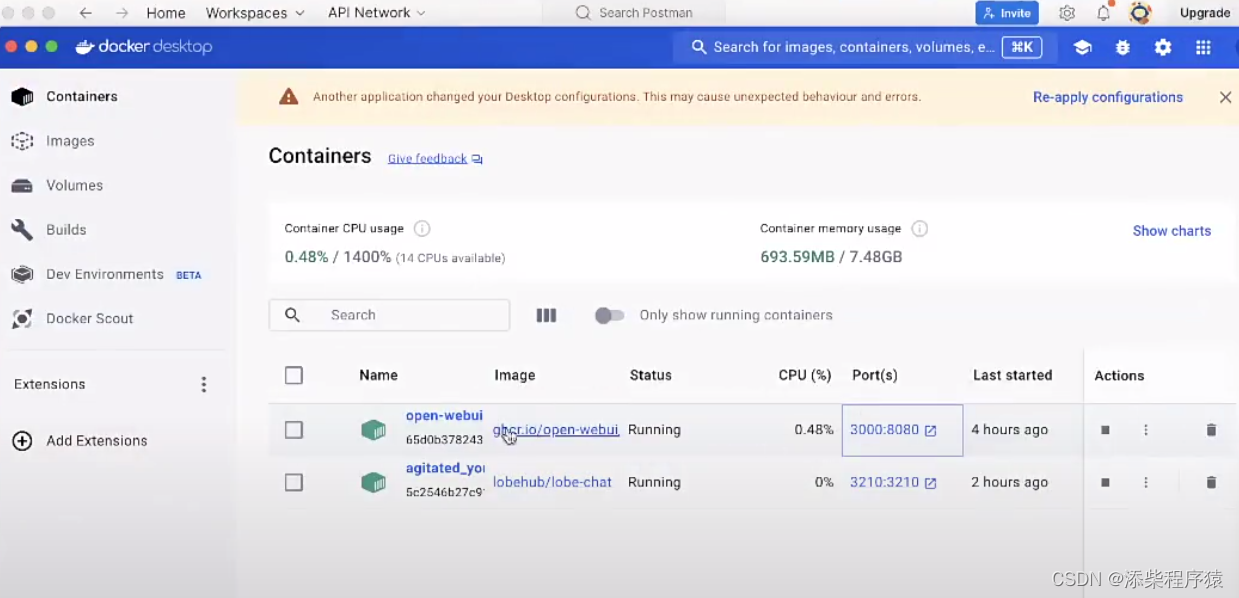Delete the open-webui container
The image size is (1239, 598).
[x=1211, y=430]
